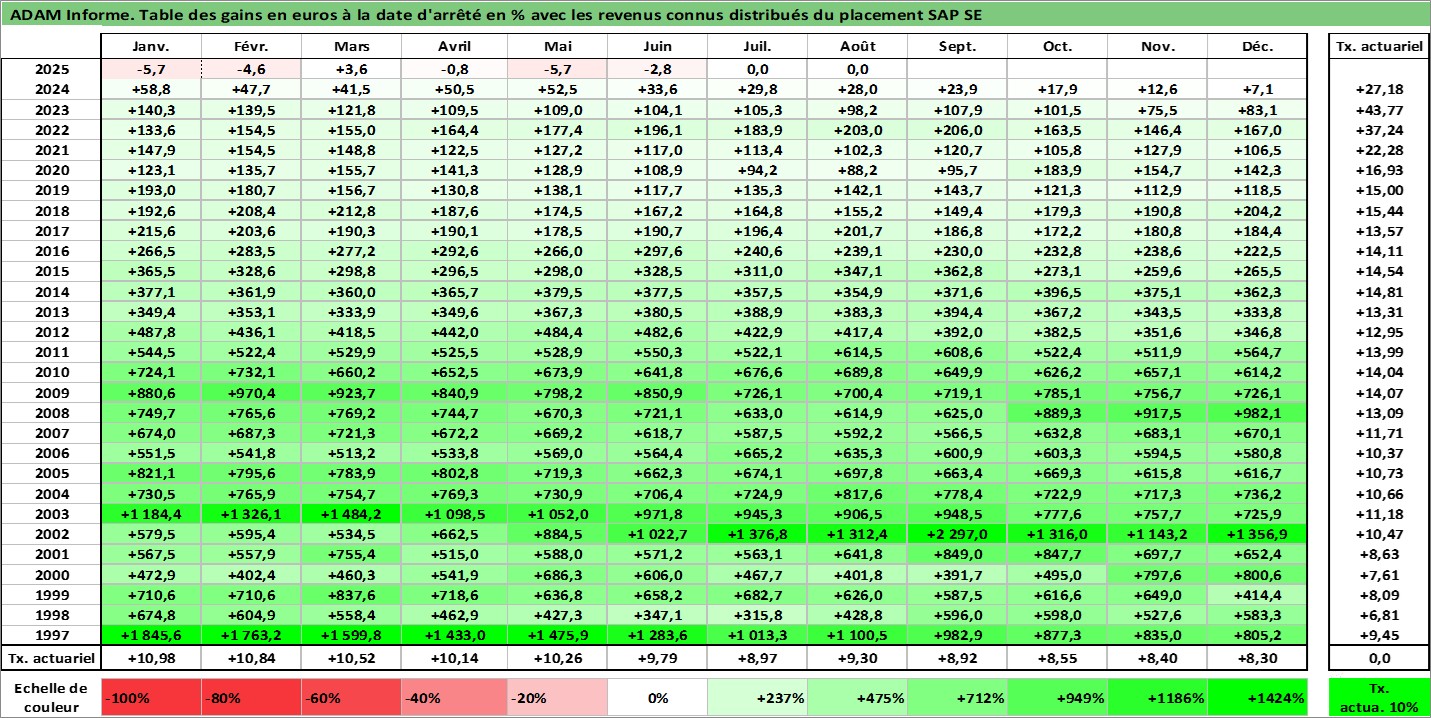
Task: Click the 'Juil.' column header
Action: click(757, 46)
